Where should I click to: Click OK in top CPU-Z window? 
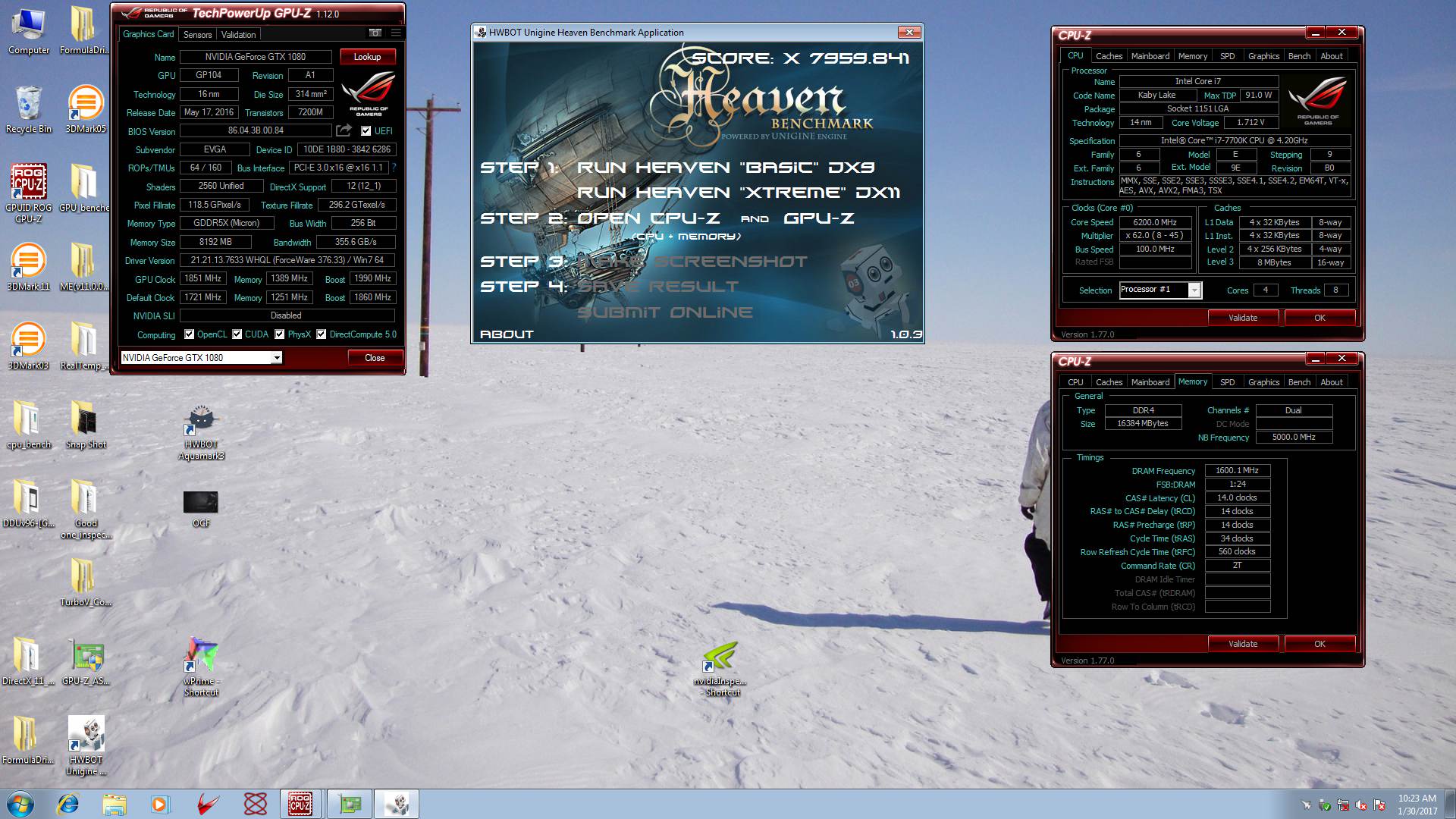(1319, 318)
